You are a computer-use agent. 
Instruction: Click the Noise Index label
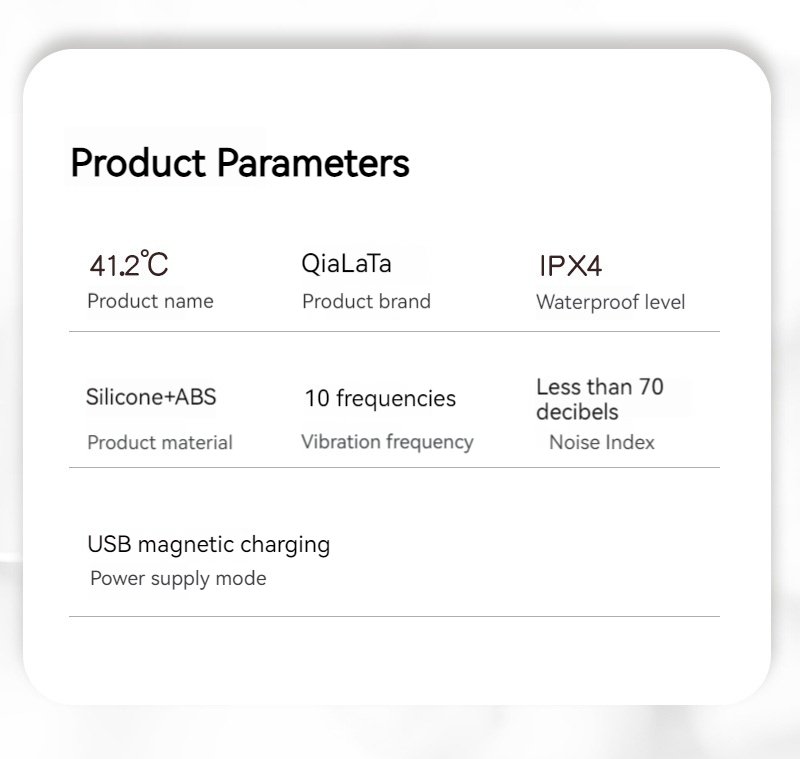click(602, 442)
